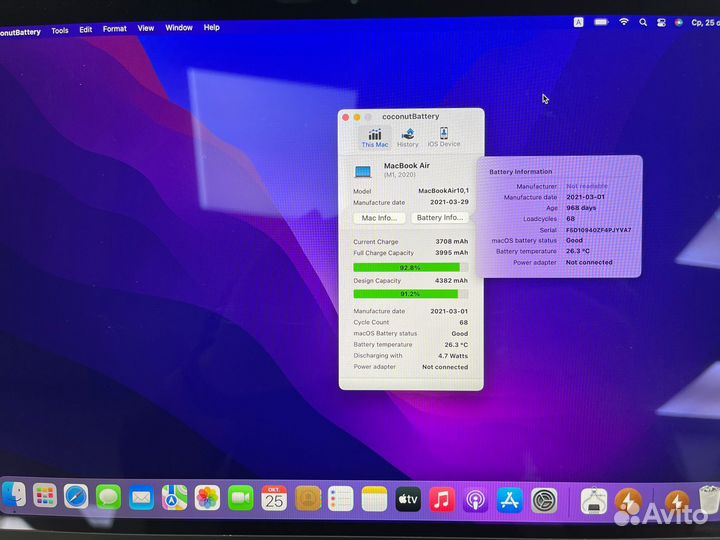This screenshot has width=720, height=540.
Task: Activate Siri from the menu bar
Action: tap(678, 22)
